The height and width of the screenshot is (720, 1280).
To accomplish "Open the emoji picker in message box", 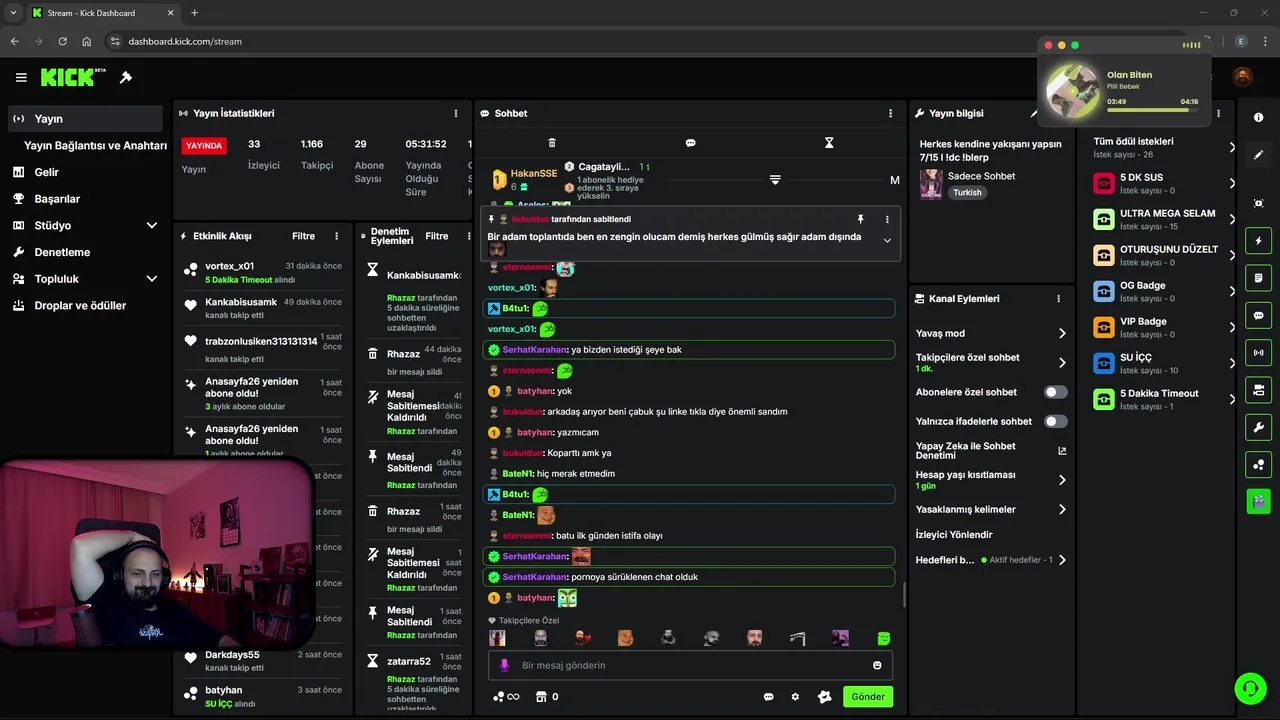I will coord(877,665).
